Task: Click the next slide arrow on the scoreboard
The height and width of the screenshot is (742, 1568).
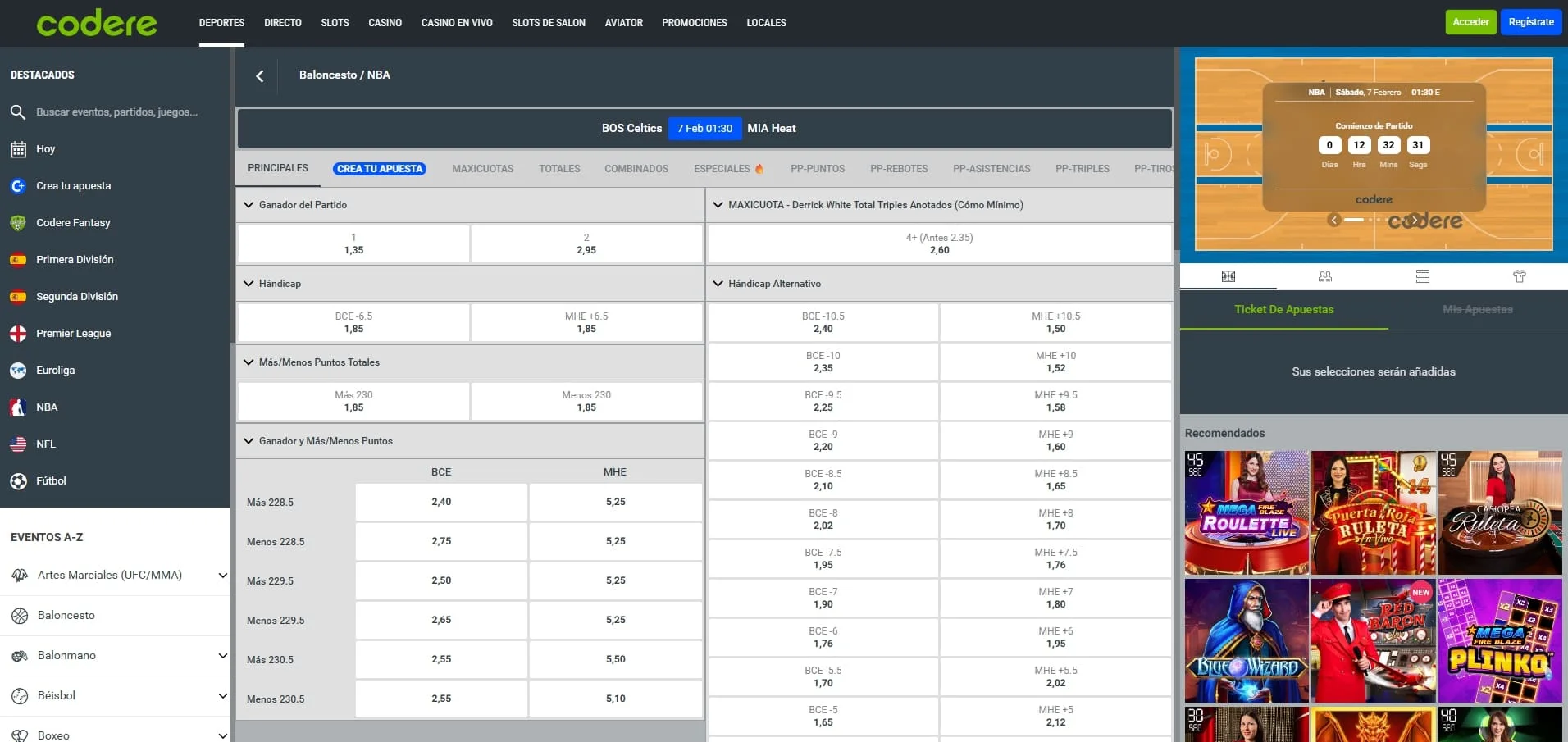Action: (1415, 220)
